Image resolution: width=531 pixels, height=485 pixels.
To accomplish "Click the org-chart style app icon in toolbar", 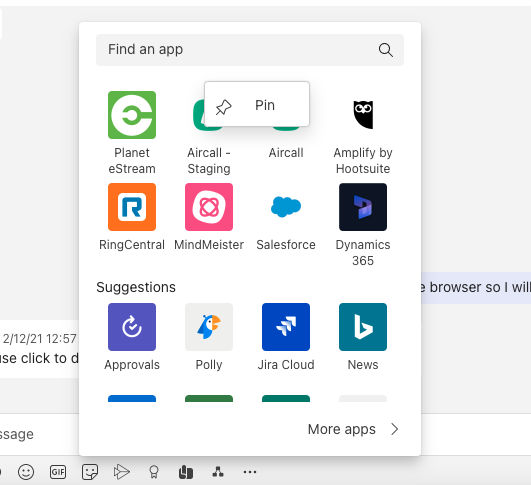I will [218, 471].
